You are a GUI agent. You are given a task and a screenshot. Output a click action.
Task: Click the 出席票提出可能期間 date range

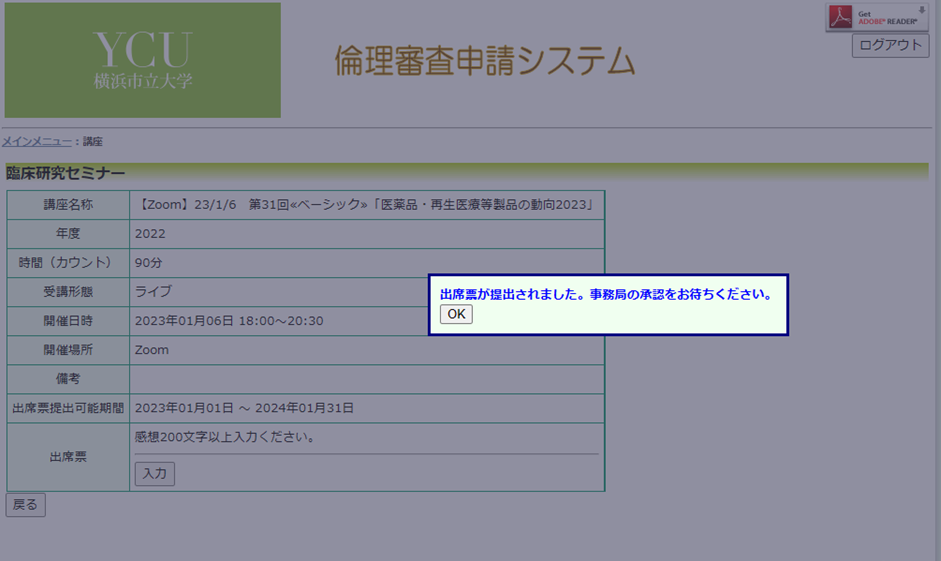[244, 408]
